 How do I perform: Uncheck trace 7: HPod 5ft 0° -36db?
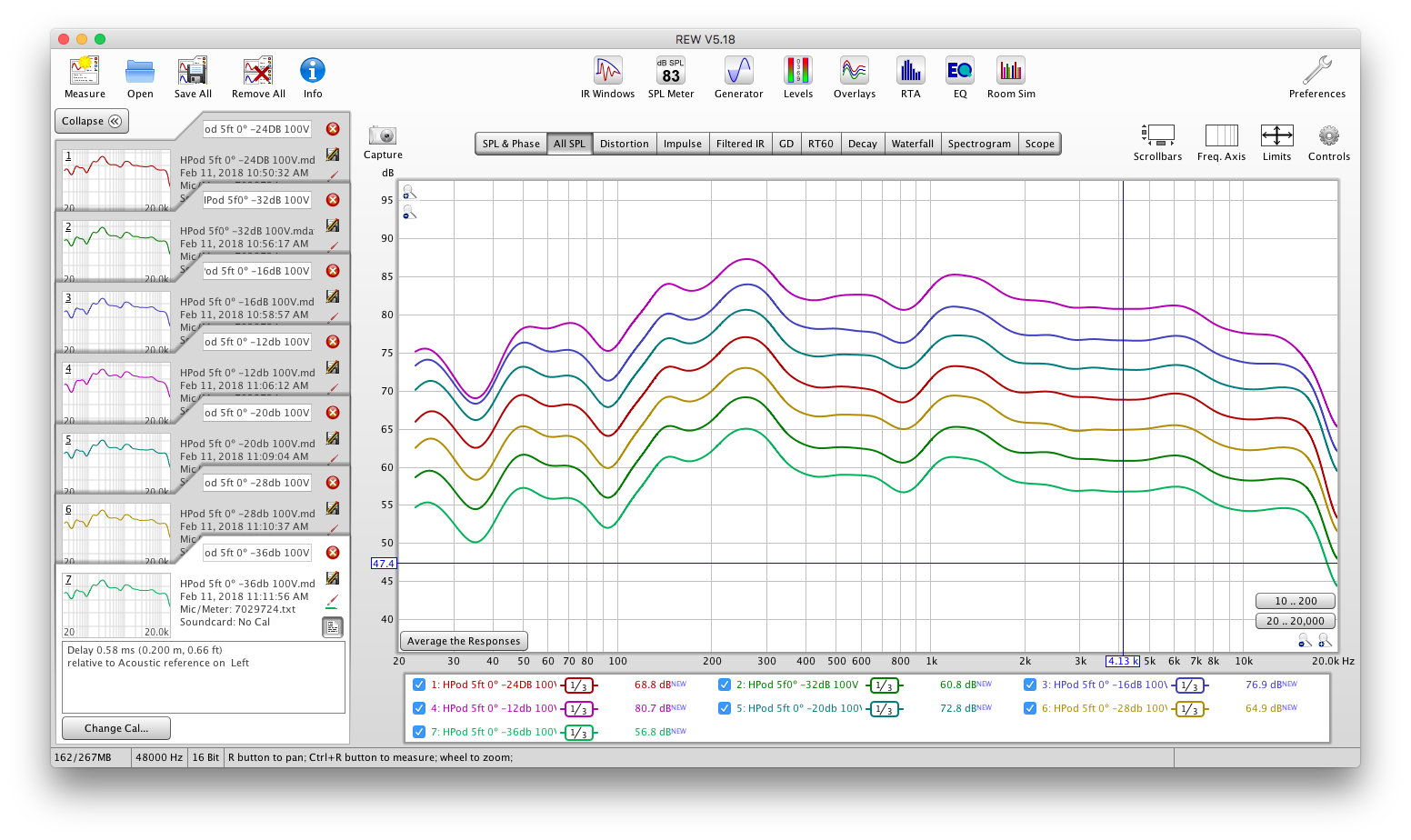tap(419, 733)
